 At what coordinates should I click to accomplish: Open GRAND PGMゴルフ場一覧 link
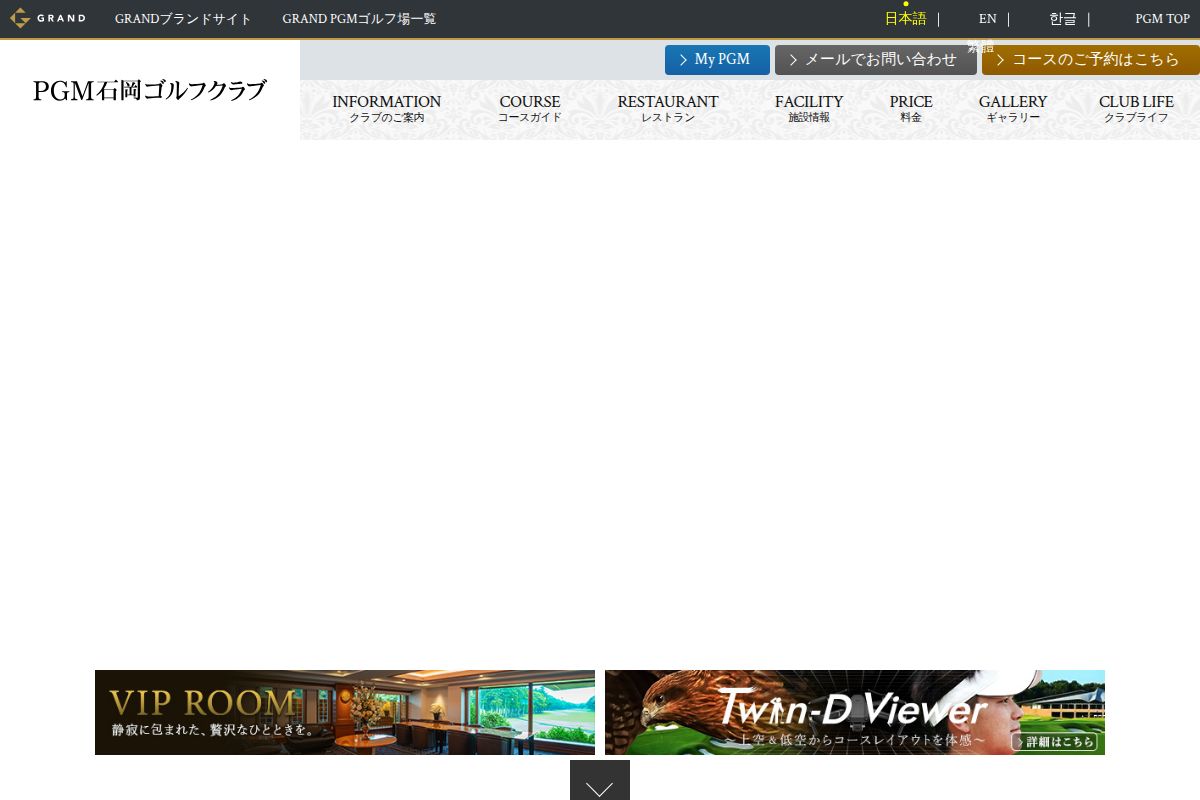(x=359, y=19)
